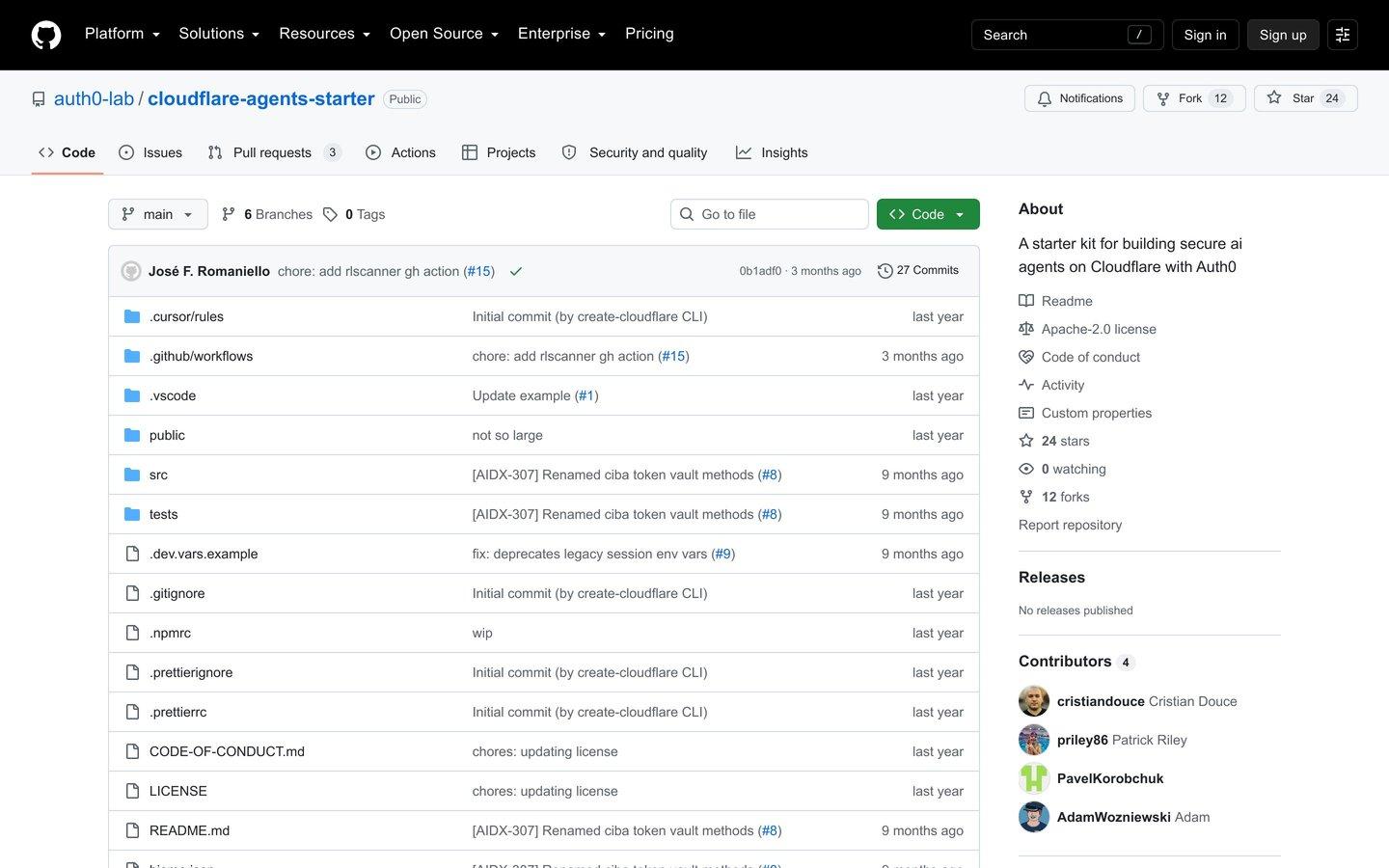Expand the Resources menu

pos(324,34)
